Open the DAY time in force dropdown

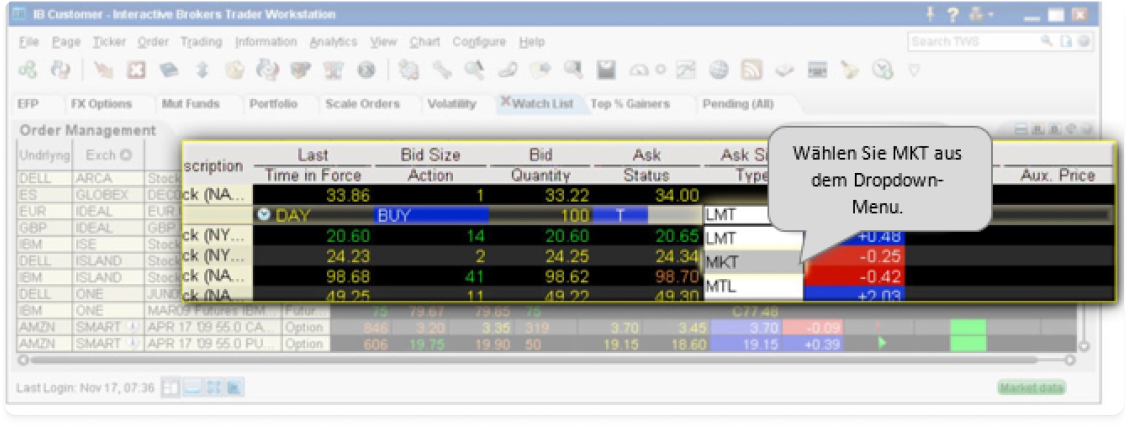point(314,214)
